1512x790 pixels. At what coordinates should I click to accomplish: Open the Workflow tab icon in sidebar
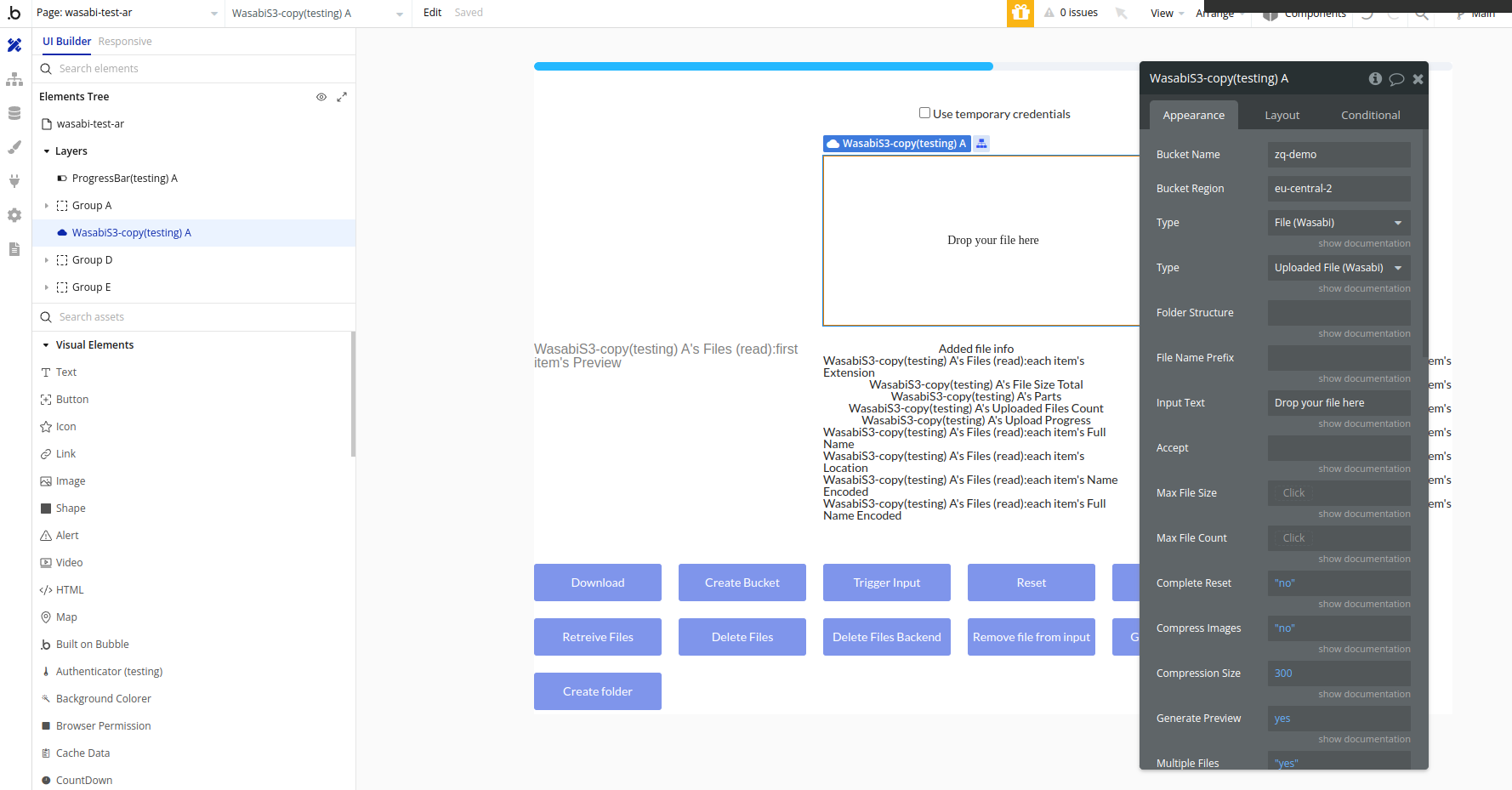[14, 79]
